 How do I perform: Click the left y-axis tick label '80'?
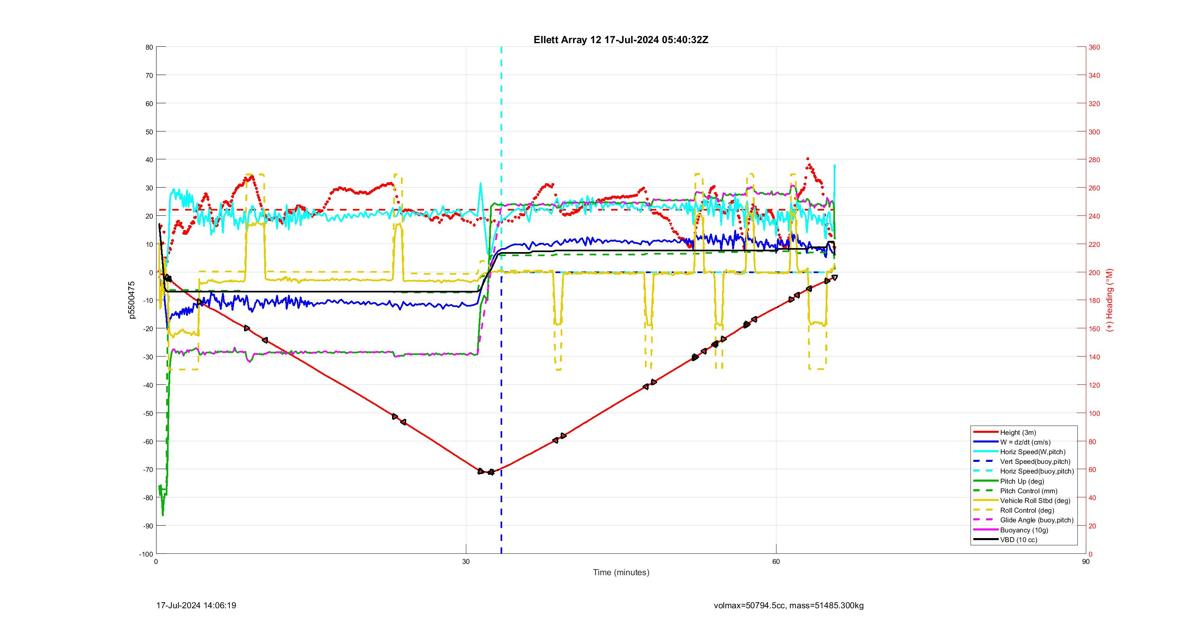click(148, 47)
